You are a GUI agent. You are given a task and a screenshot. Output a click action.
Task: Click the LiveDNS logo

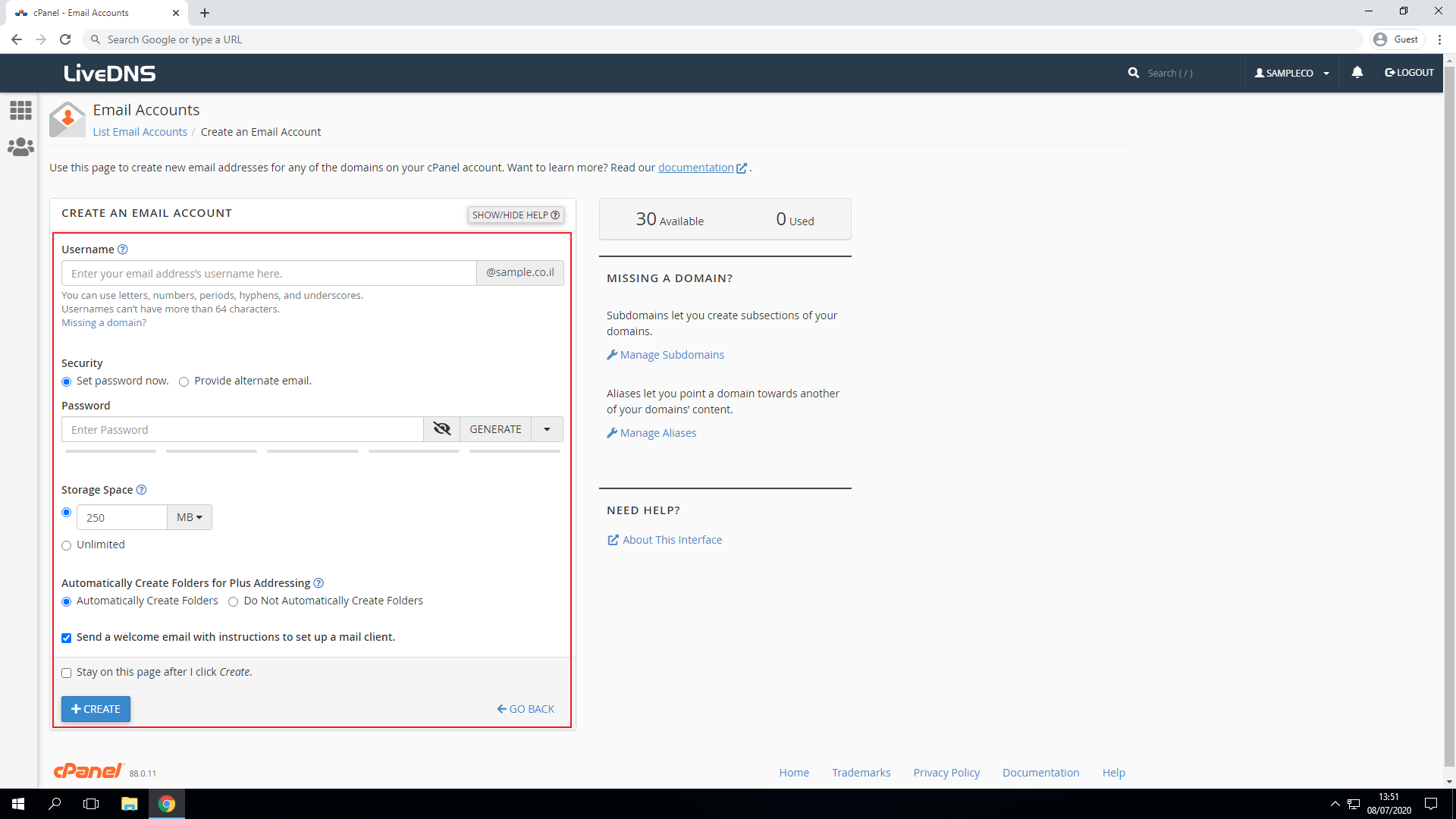point(110,73)
